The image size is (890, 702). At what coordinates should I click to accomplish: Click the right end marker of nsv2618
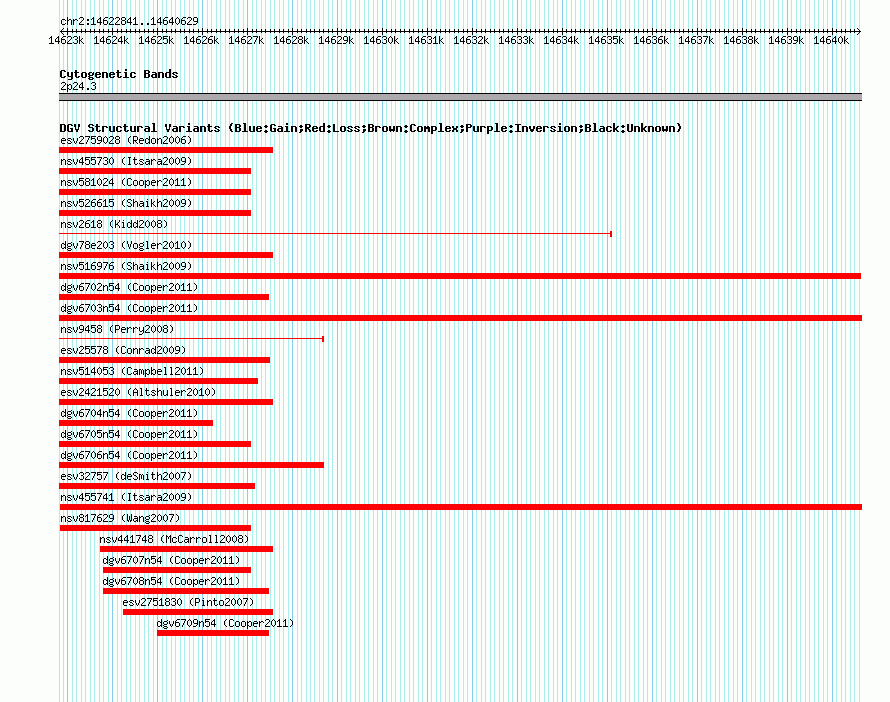611,234
